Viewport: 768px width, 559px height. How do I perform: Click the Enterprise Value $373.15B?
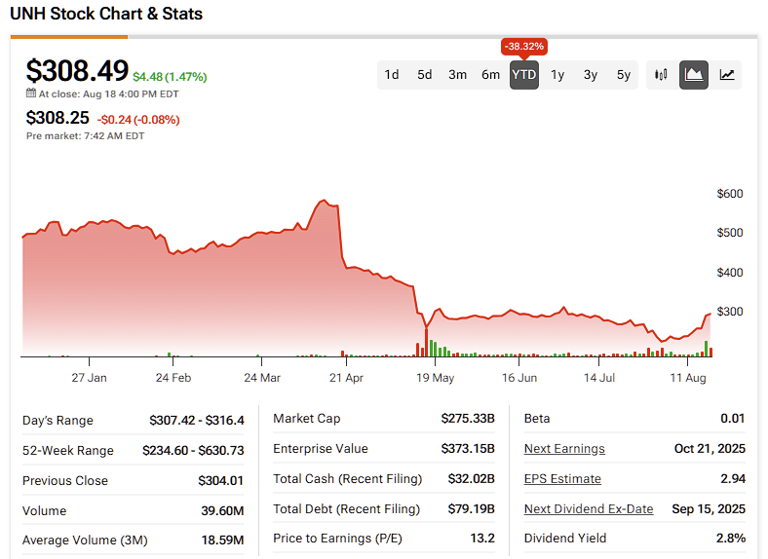coord(468,449)
